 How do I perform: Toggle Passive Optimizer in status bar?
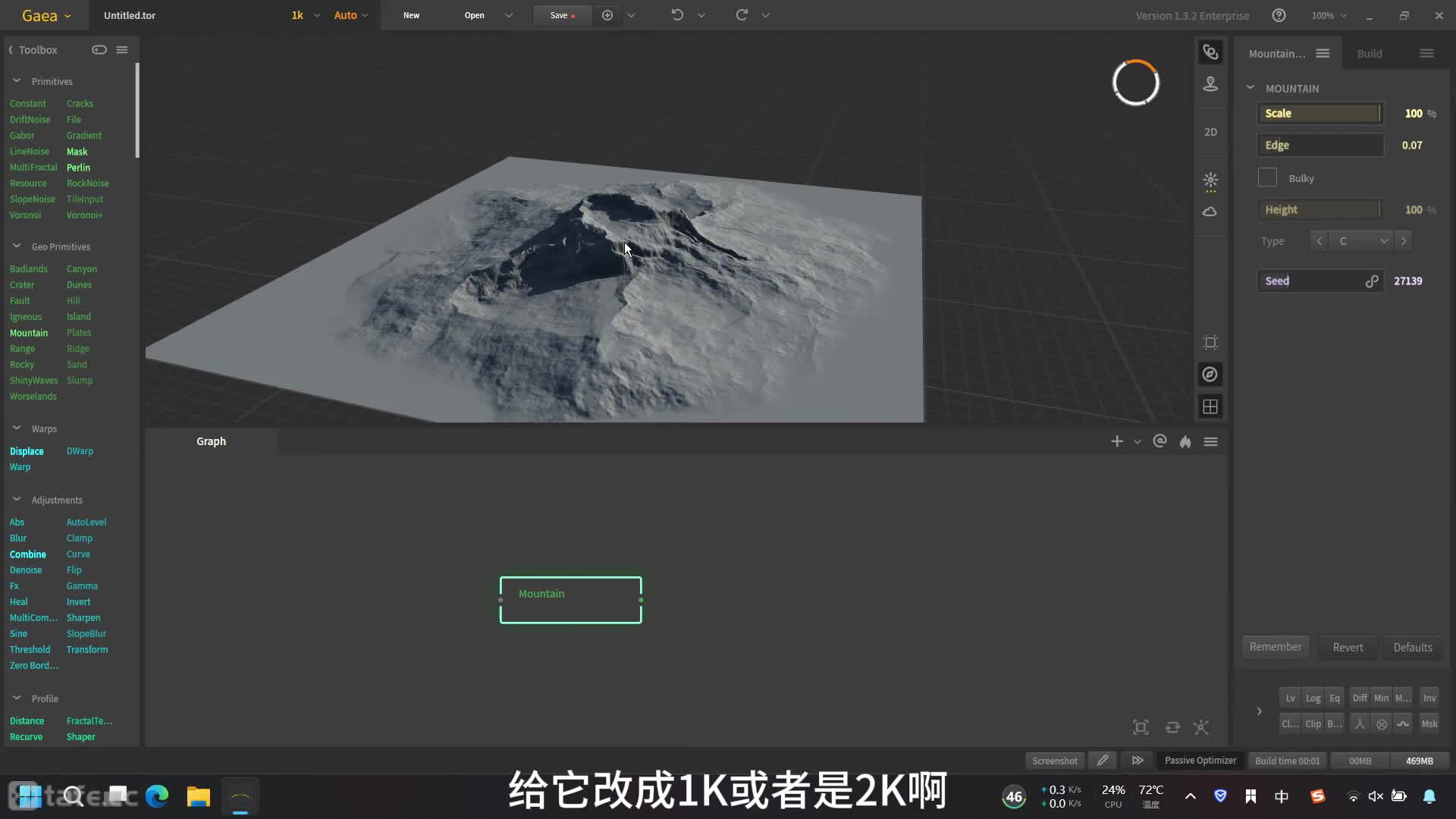pos(1200,761)
